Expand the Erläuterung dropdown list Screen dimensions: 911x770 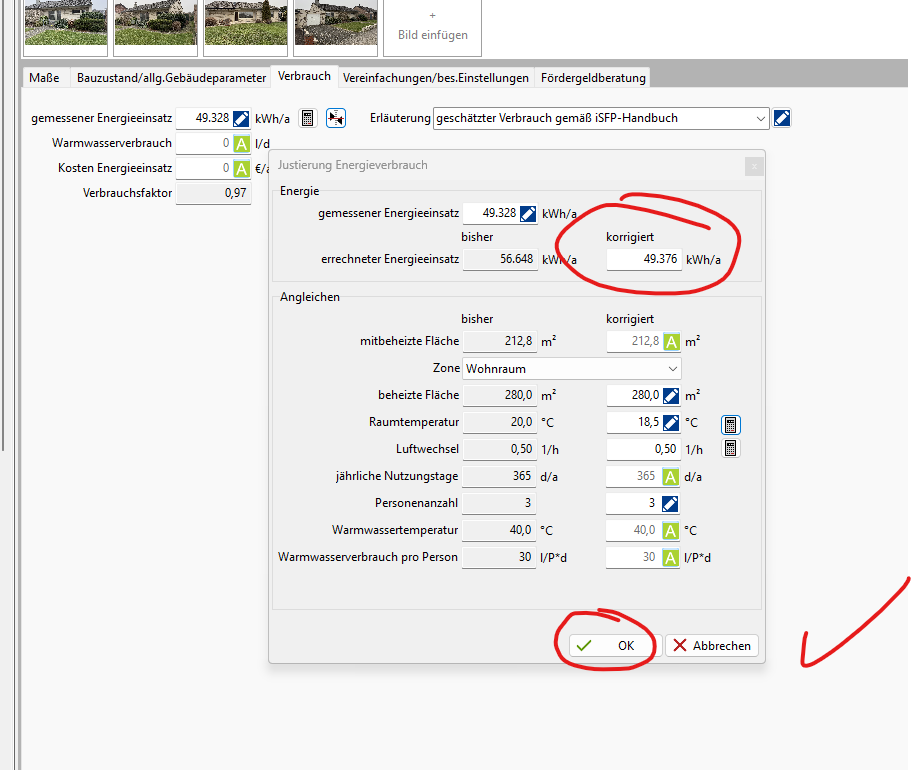pyautogui.click(x=760, y=118)
